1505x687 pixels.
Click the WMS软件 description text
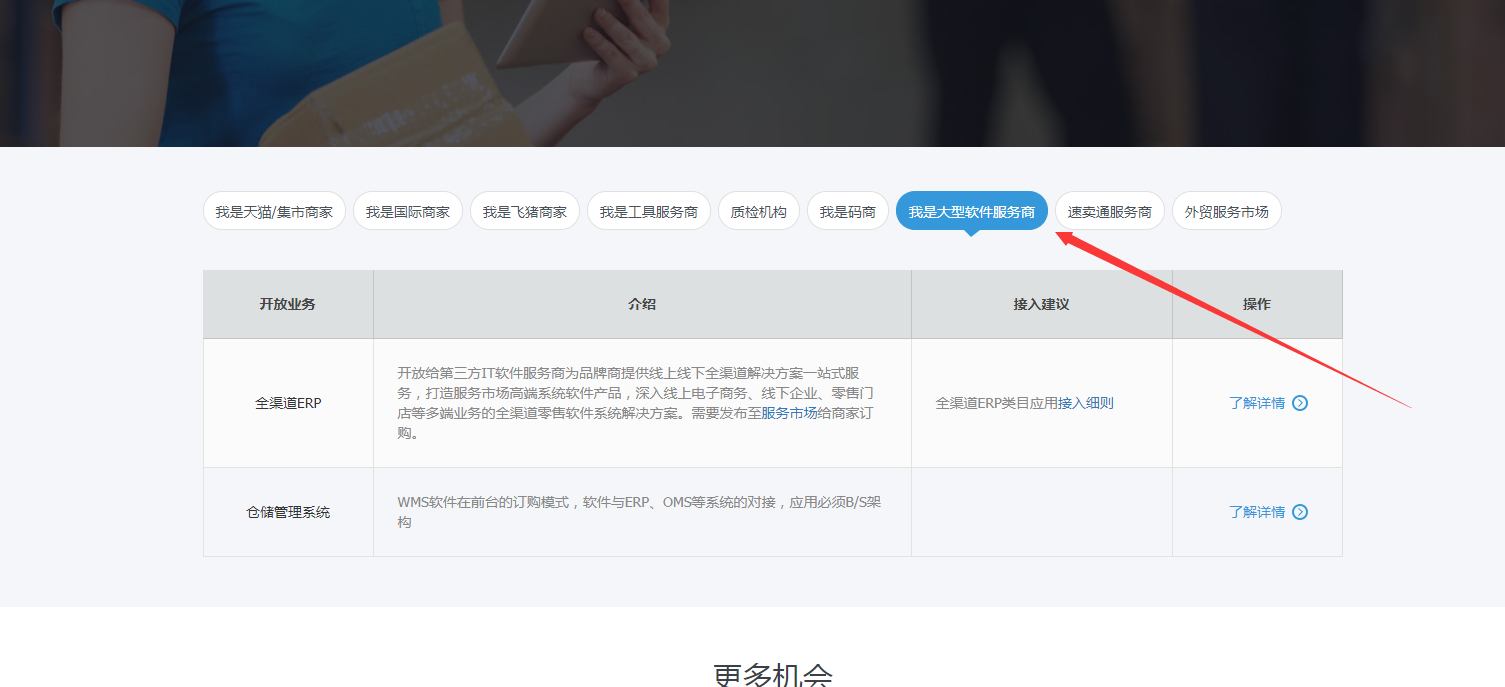click(640, 512)
